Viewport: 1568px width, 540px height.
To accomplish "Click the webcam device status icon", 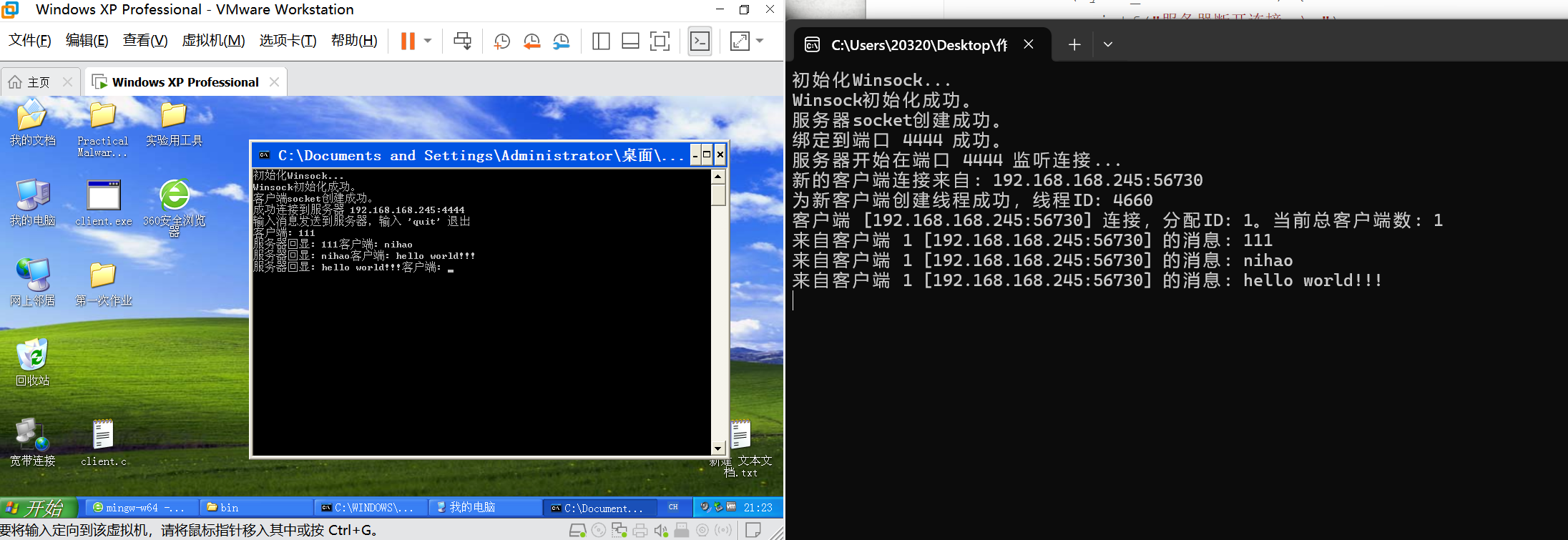I will click(702, 531).
